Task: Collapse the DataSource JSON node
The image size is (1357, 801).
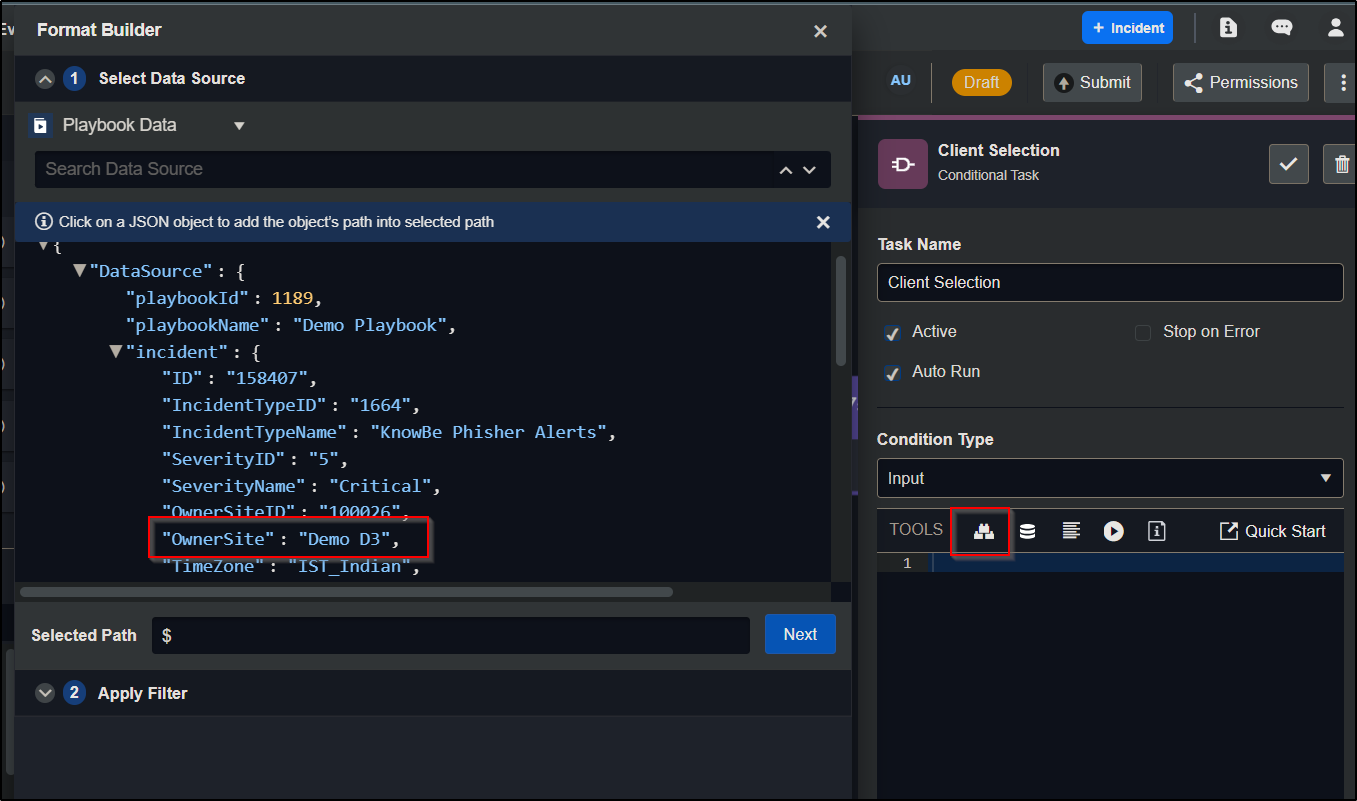Action: tap(80, 271)
